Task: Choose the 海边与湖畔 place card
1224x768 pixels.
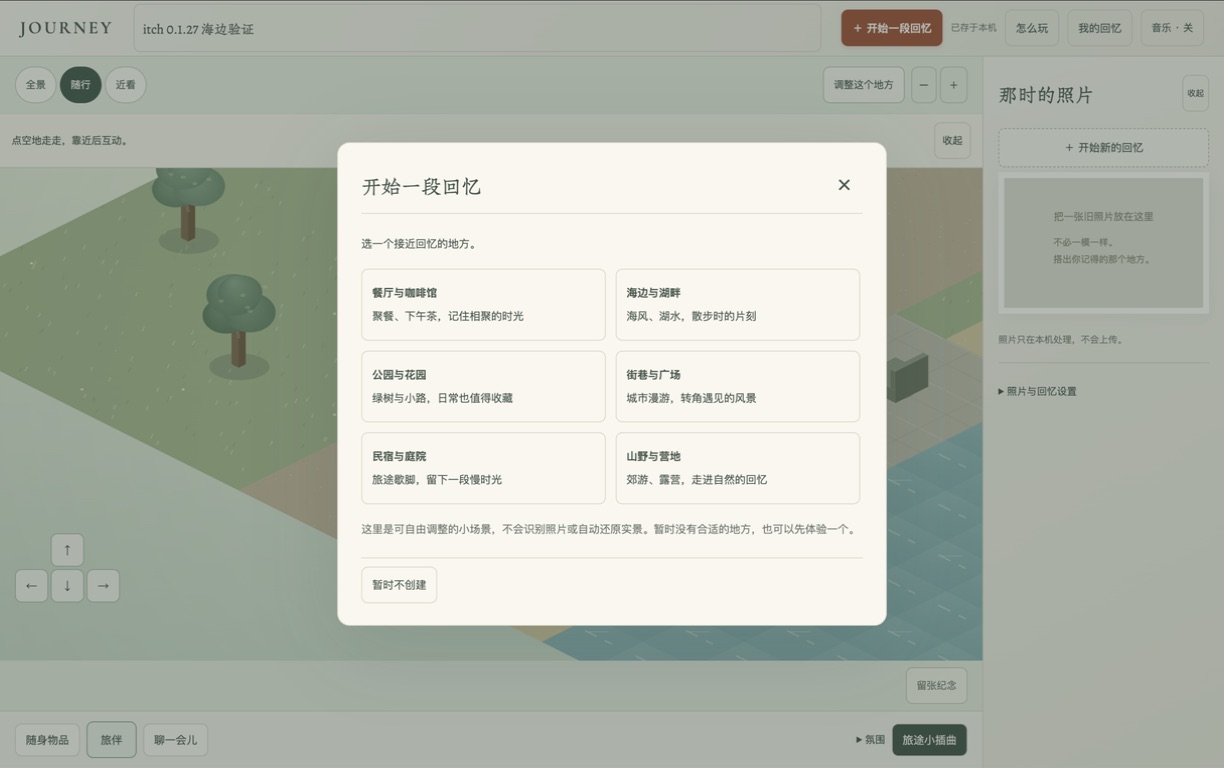Action: click(x=738, y=304)
